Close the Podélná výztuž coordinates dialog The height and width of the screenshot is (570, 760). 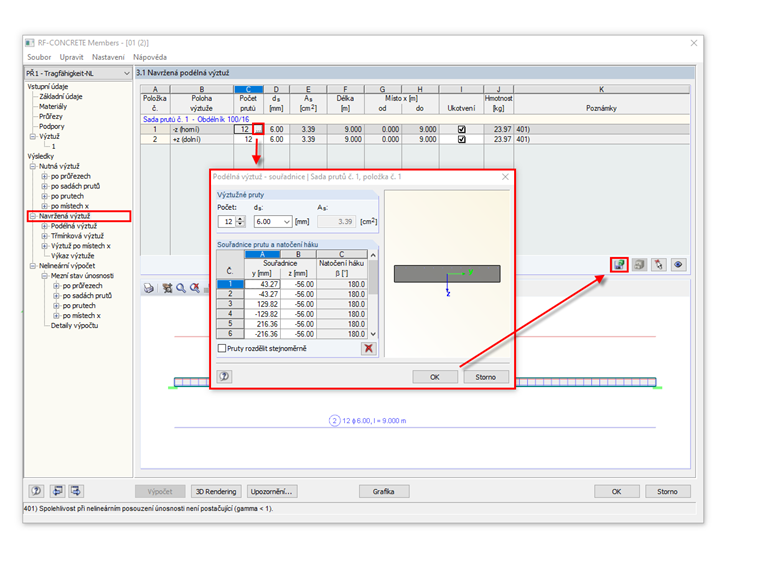pos(506,177)
